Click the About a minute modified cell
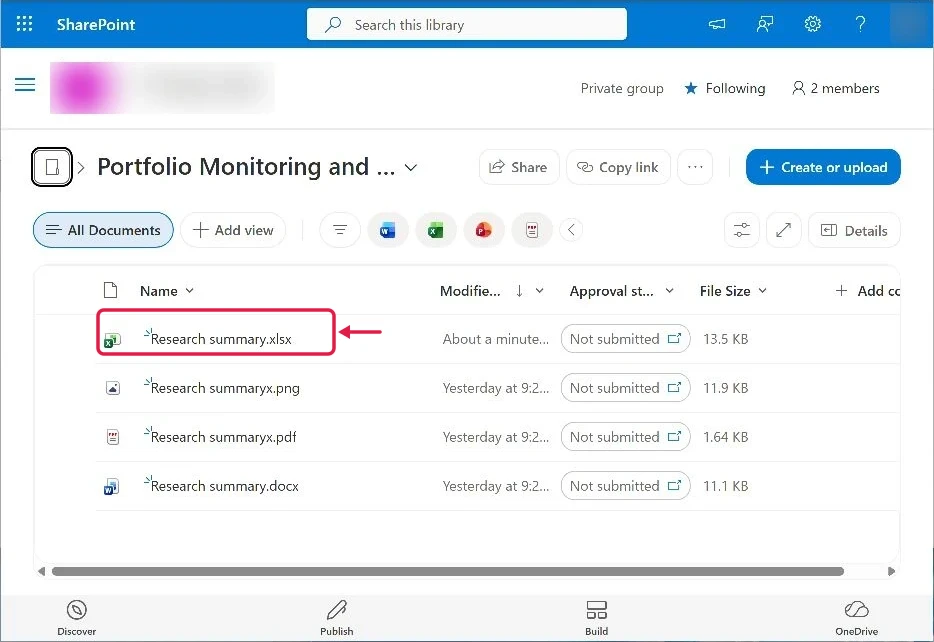The image size is (934, 642). [496, 339]
